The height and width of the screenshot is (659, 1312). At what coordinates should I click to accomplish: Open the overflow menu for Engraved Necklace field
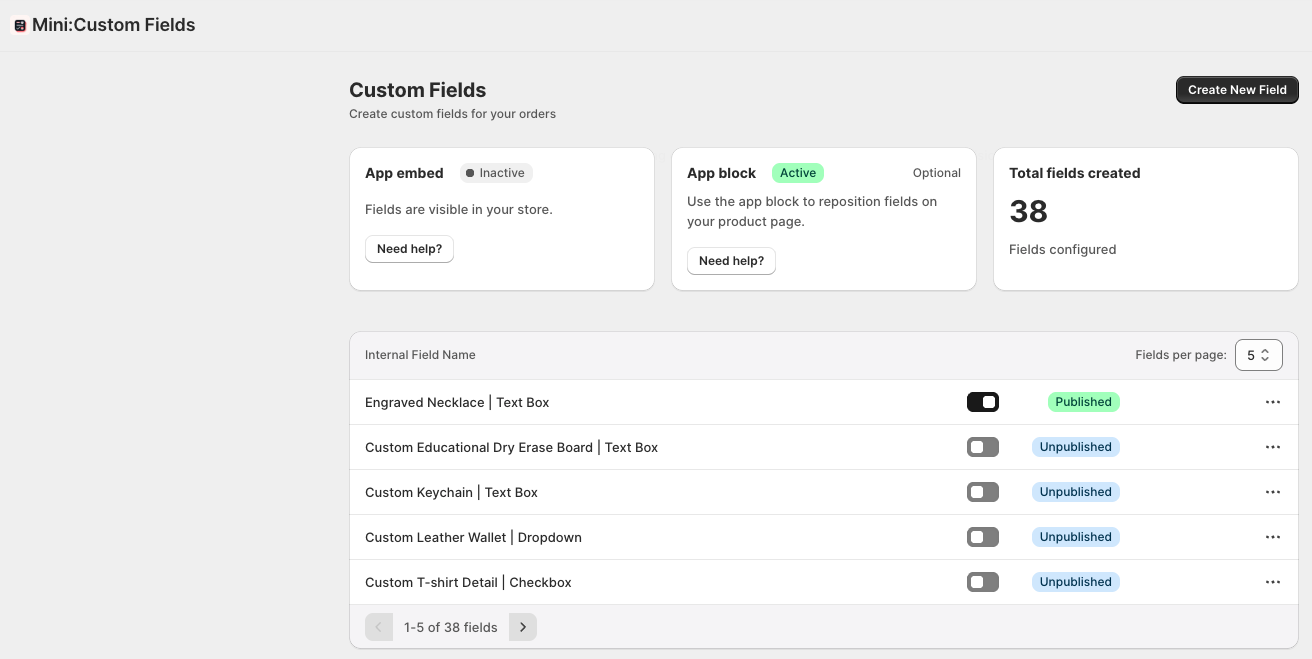(x=1273, y=402)
